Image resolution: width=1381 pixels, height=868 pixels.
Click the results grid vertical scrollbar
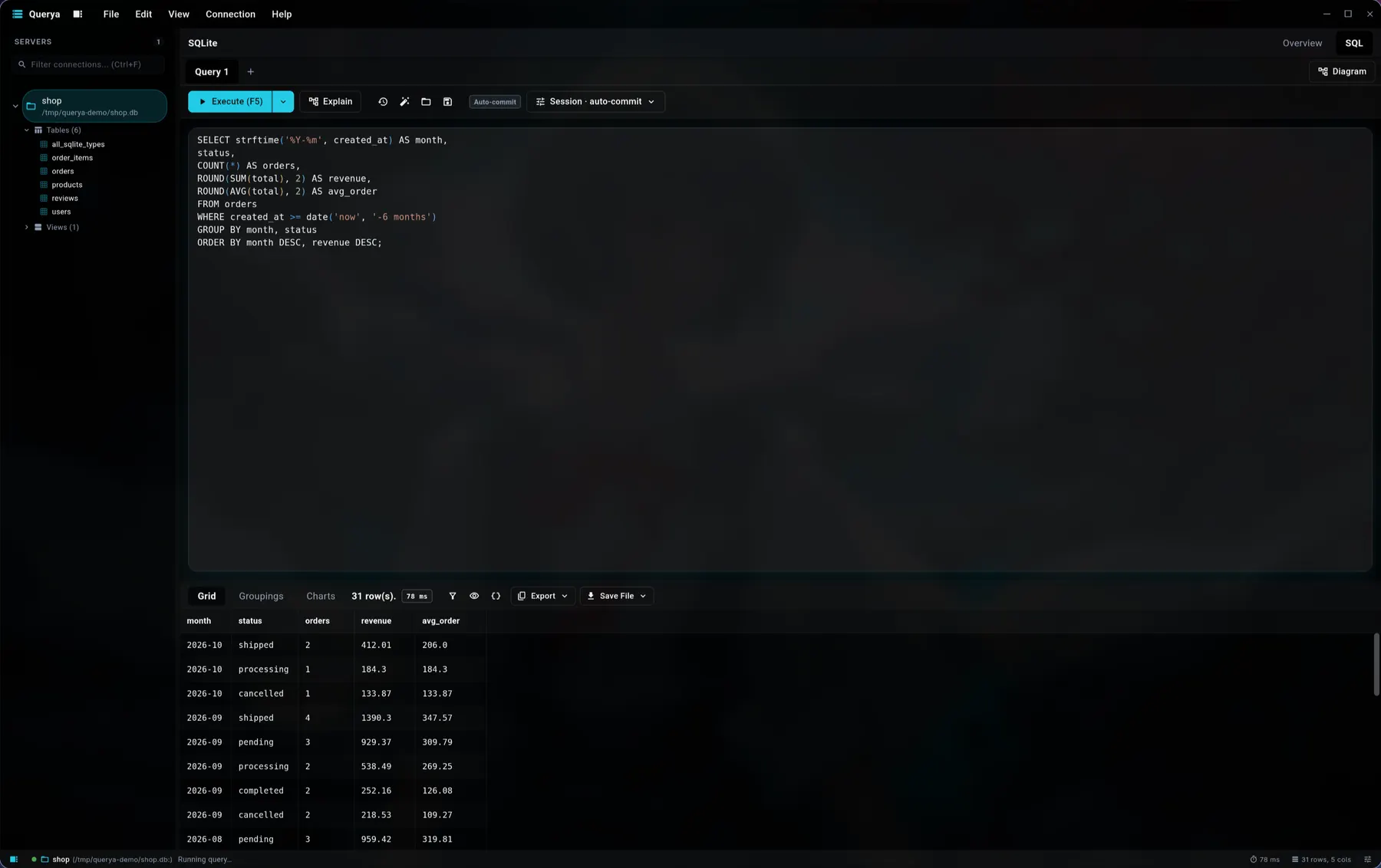(1376, 664)
